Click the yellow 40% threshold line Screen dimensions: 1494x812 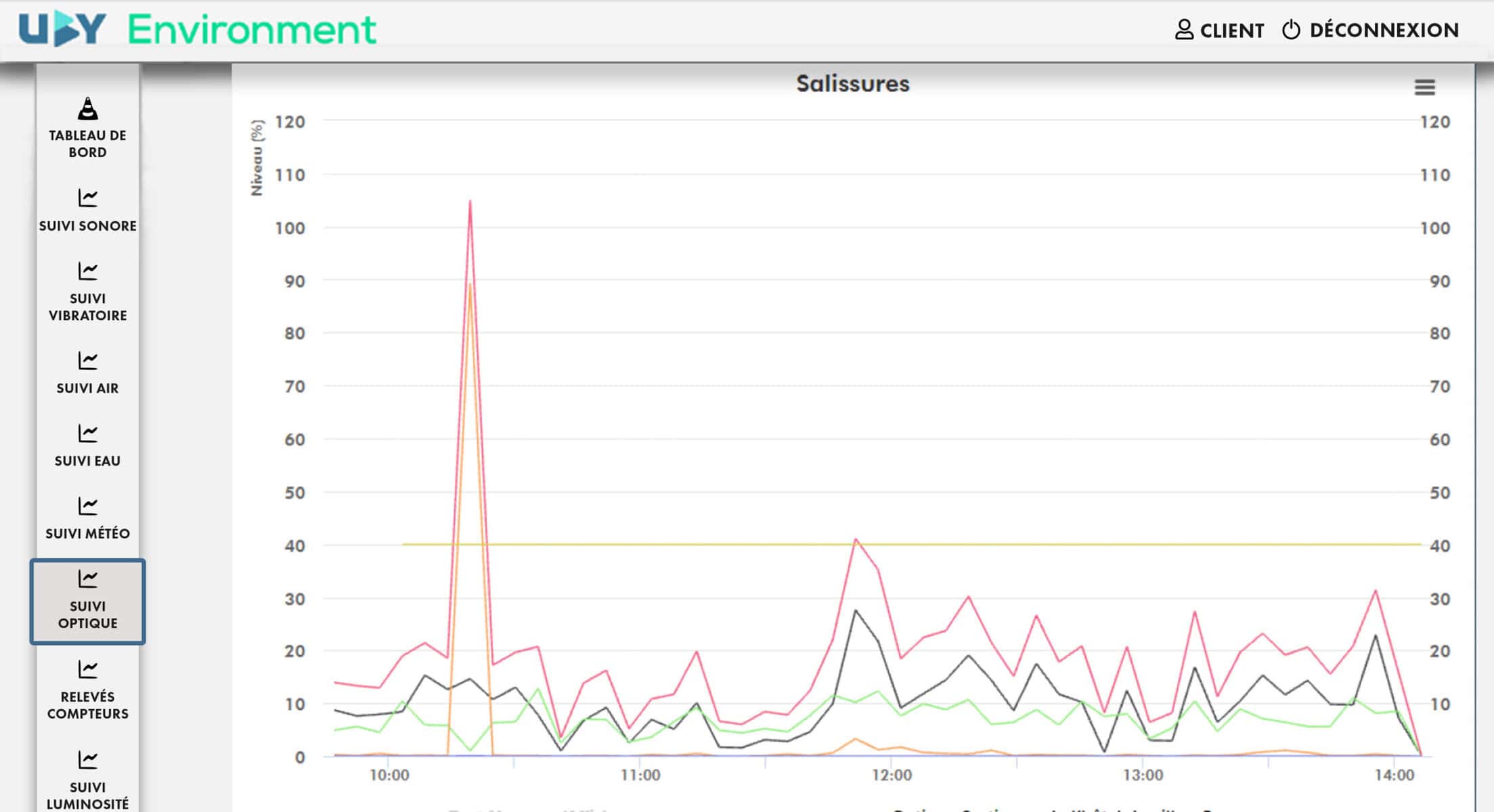(x=1015, y=544)
